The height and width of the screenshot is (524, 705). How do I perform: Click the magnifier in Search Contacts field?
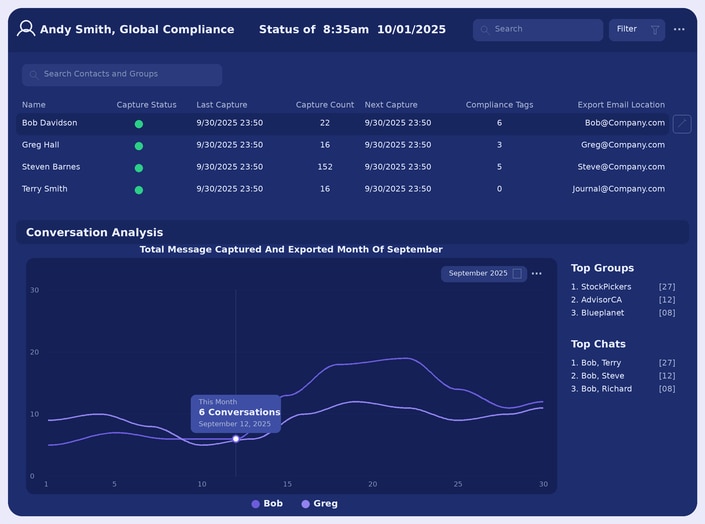tap(33, 75)
